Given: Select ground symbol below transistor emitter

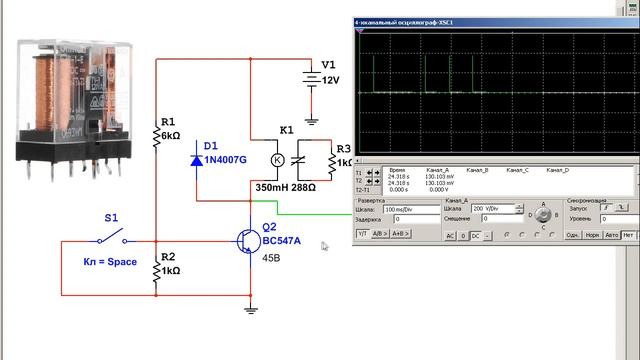Looking at the screenshot, I should [251, 310].
